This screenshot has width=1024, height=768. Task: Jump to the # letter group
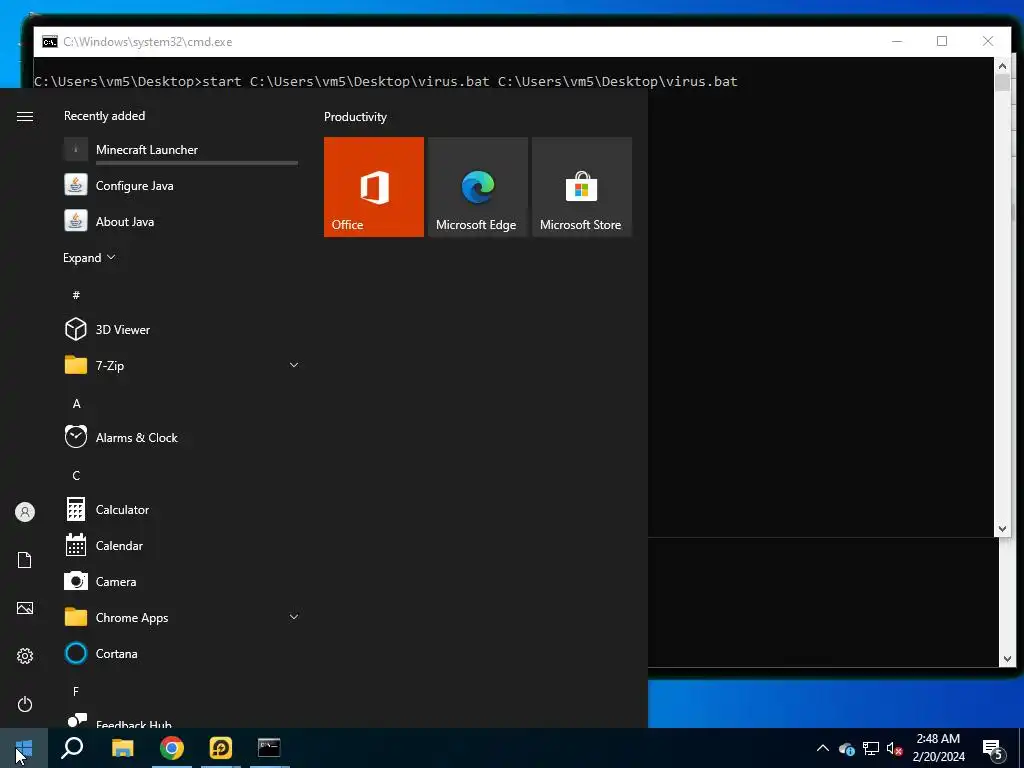(x=76, y=295)
